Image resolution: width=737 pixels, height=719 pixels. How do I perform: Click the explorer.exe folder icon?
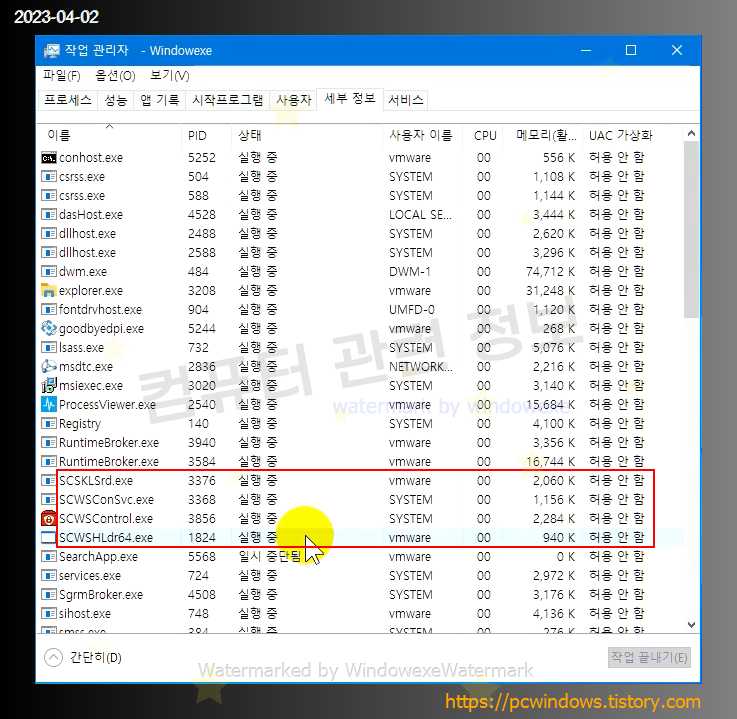pyautogui.click(x=48, y=290)
